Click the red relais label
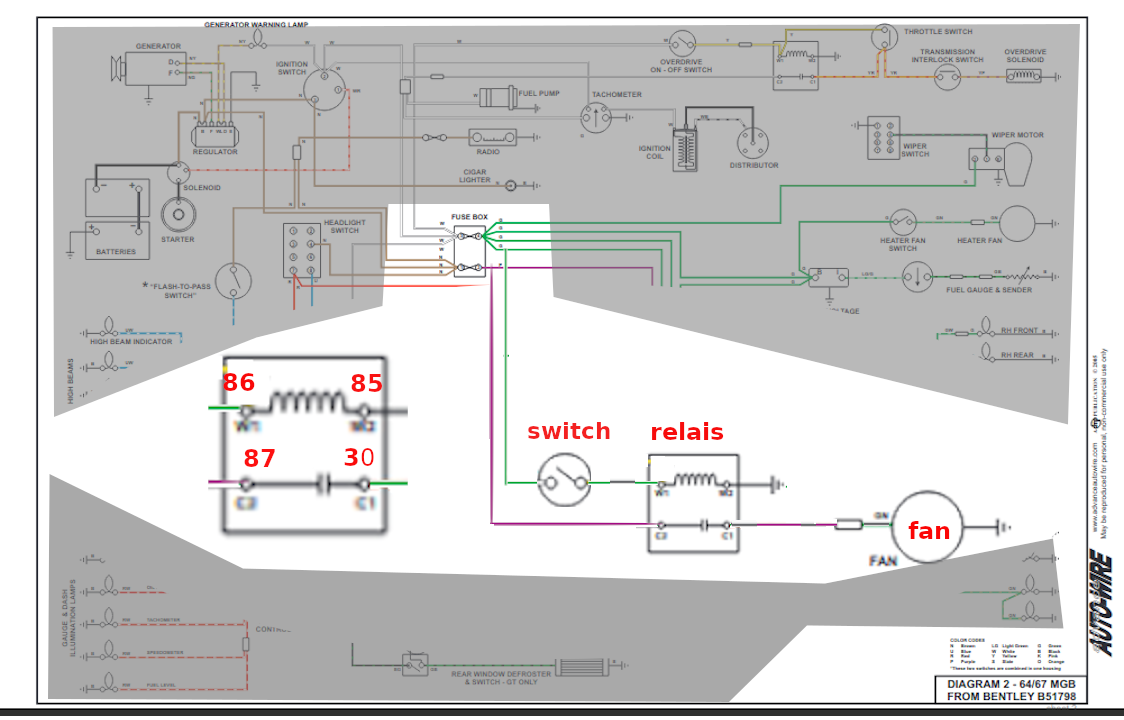 click(x=687, y=432)
